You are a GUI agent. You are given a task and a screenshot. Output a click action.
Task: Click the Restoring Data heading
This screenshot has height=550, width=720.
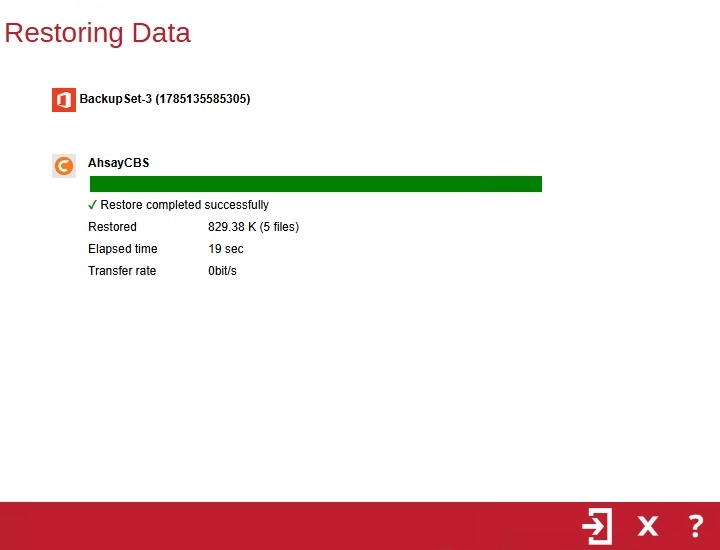point(97,33)
